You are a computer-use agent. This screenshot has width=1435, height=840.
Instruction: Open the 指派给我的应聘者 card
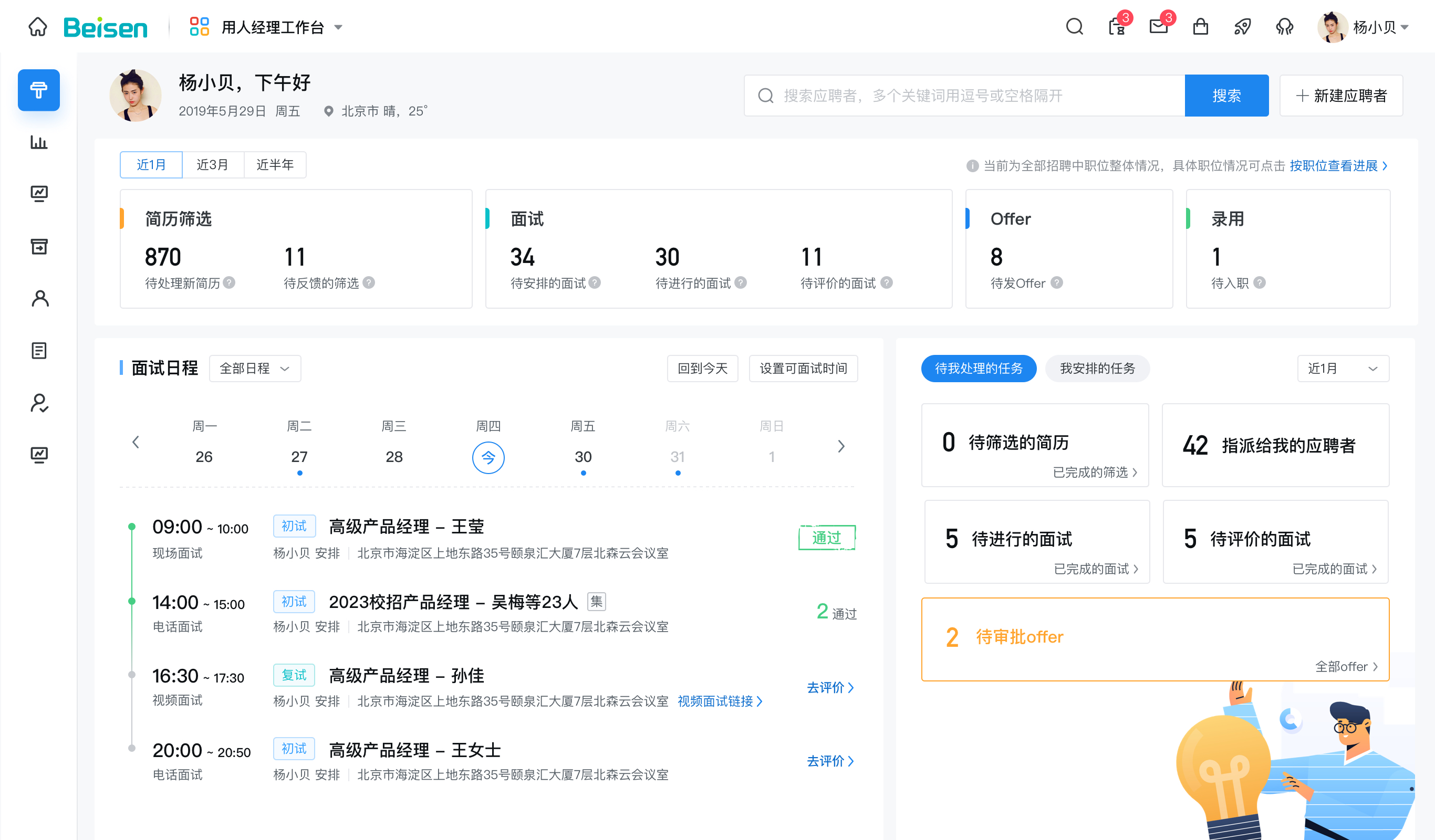(1275, 445)
